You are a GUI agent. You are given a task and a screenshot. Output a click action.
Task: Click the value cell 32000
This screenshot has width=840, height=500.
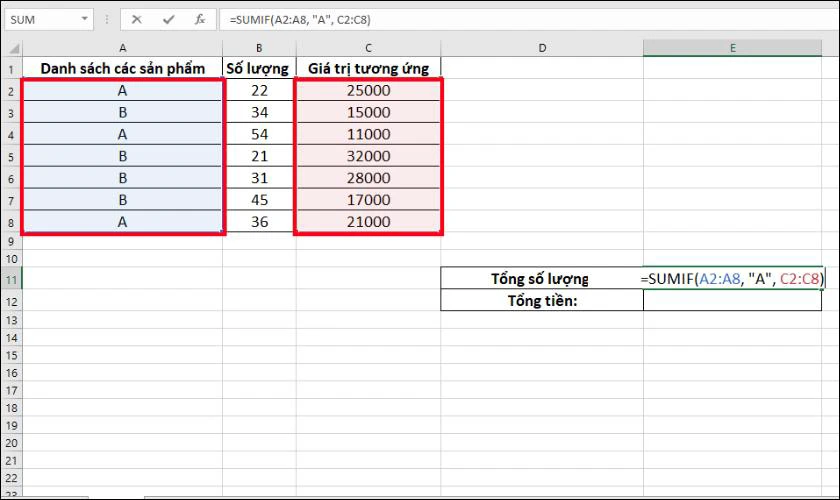tap(369, 156)
